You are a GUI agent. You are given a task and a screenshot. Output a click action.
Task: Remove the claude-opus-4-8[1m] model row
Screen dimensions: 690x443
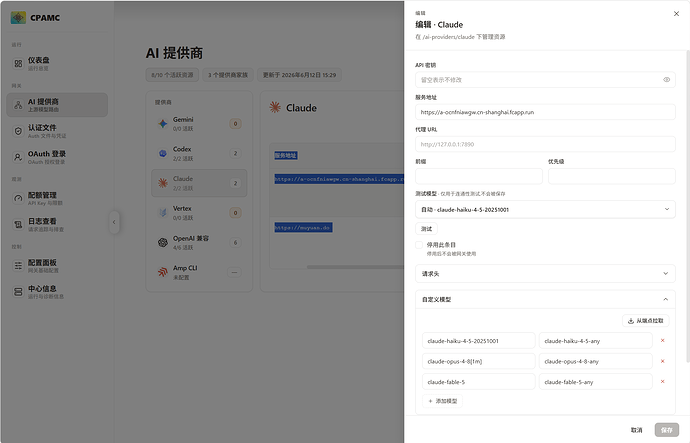tap(662, 361)
